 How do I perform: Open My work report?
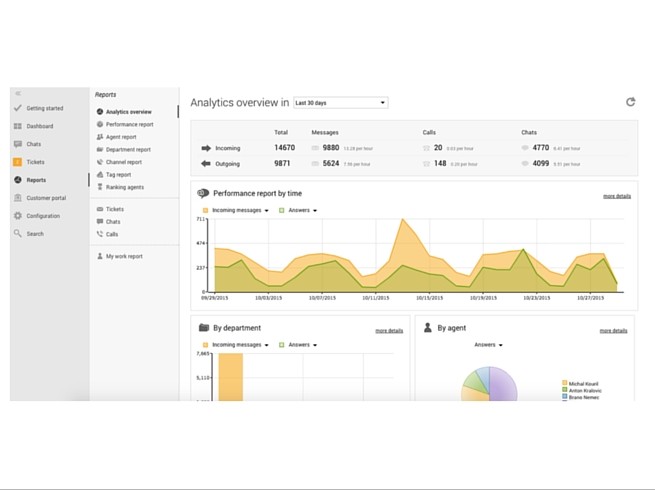coord(124,256)
